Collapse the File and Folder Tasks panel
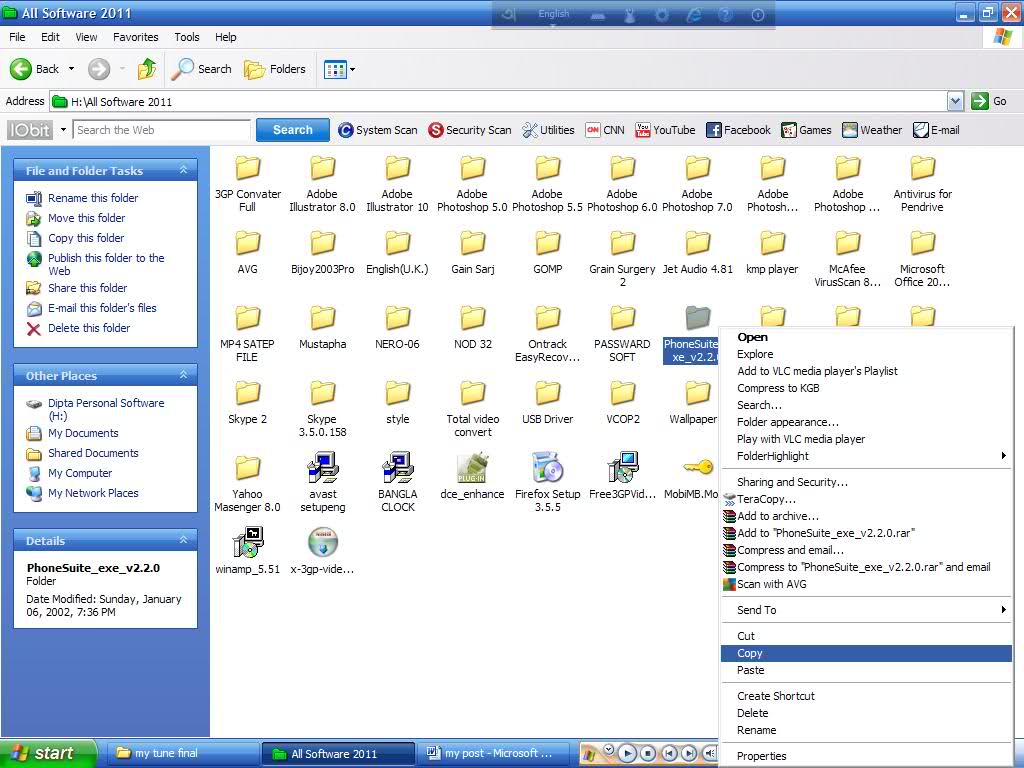Screen dimensions: 1024x768 [x=184, y=170]
